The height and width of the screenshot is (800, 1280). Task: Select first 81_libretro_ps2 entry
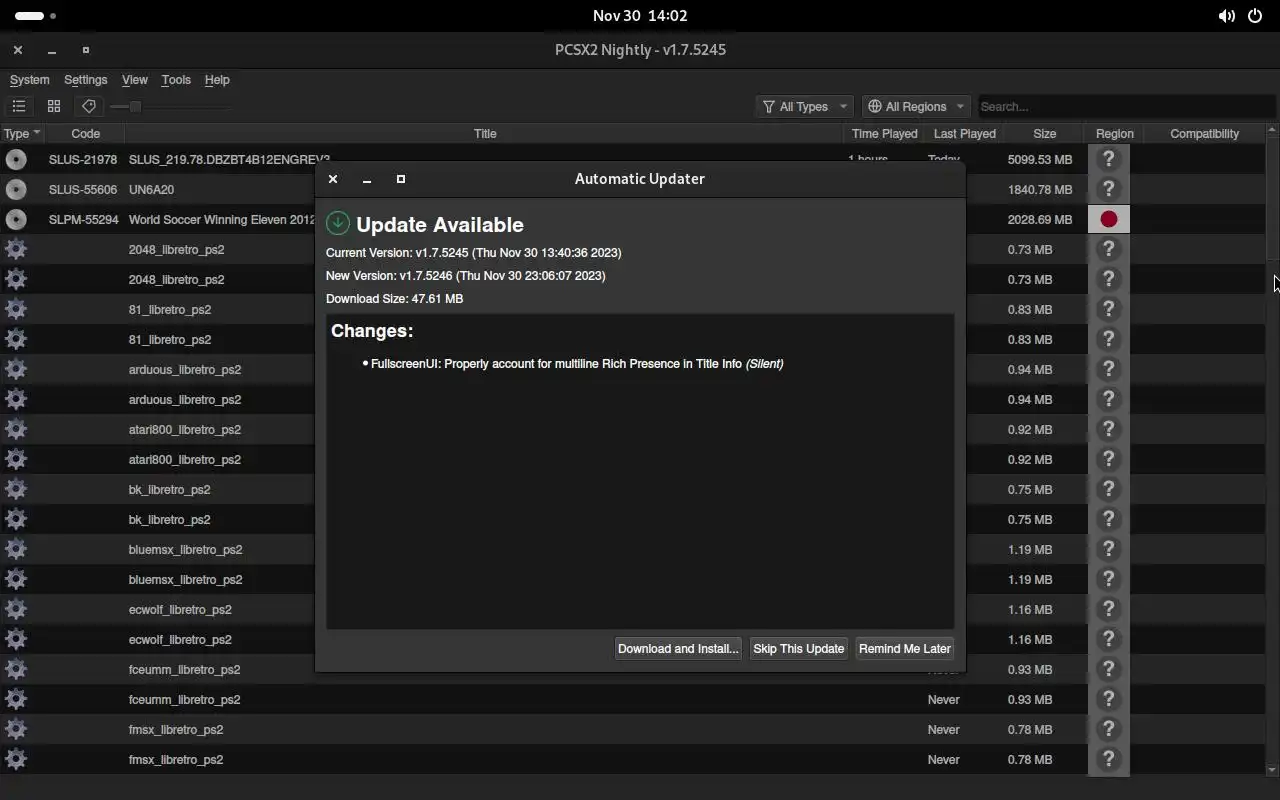[170, 309]
